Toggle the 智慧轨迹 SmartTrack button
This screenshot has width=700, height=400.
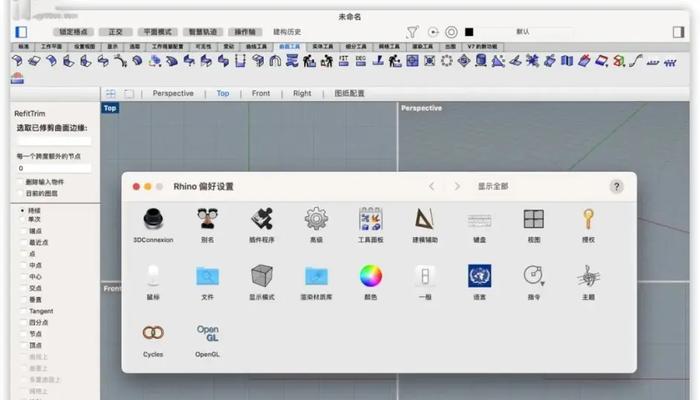(203, 32)
